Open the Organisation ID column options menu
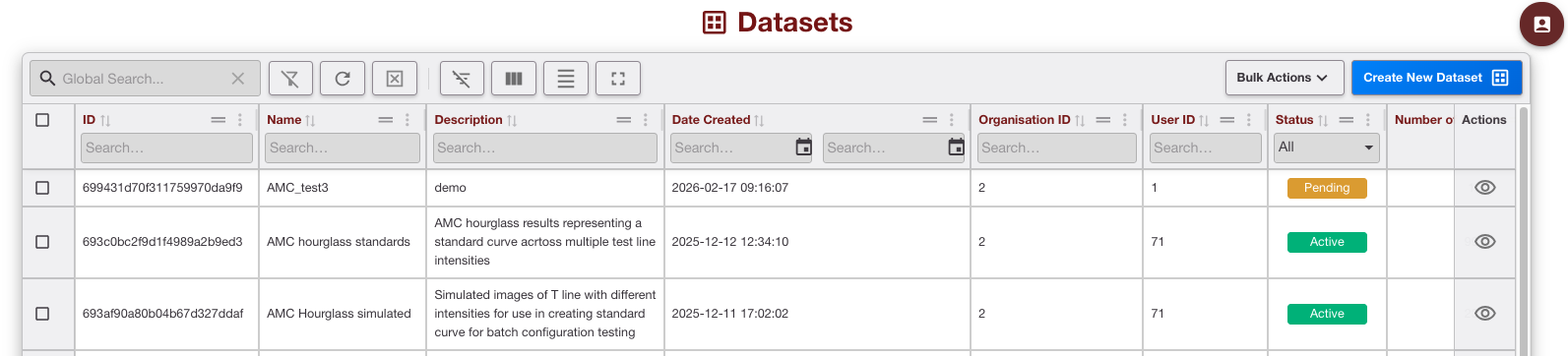Viewport: 1568px width, 356px height. click(x=1125, y=120)
